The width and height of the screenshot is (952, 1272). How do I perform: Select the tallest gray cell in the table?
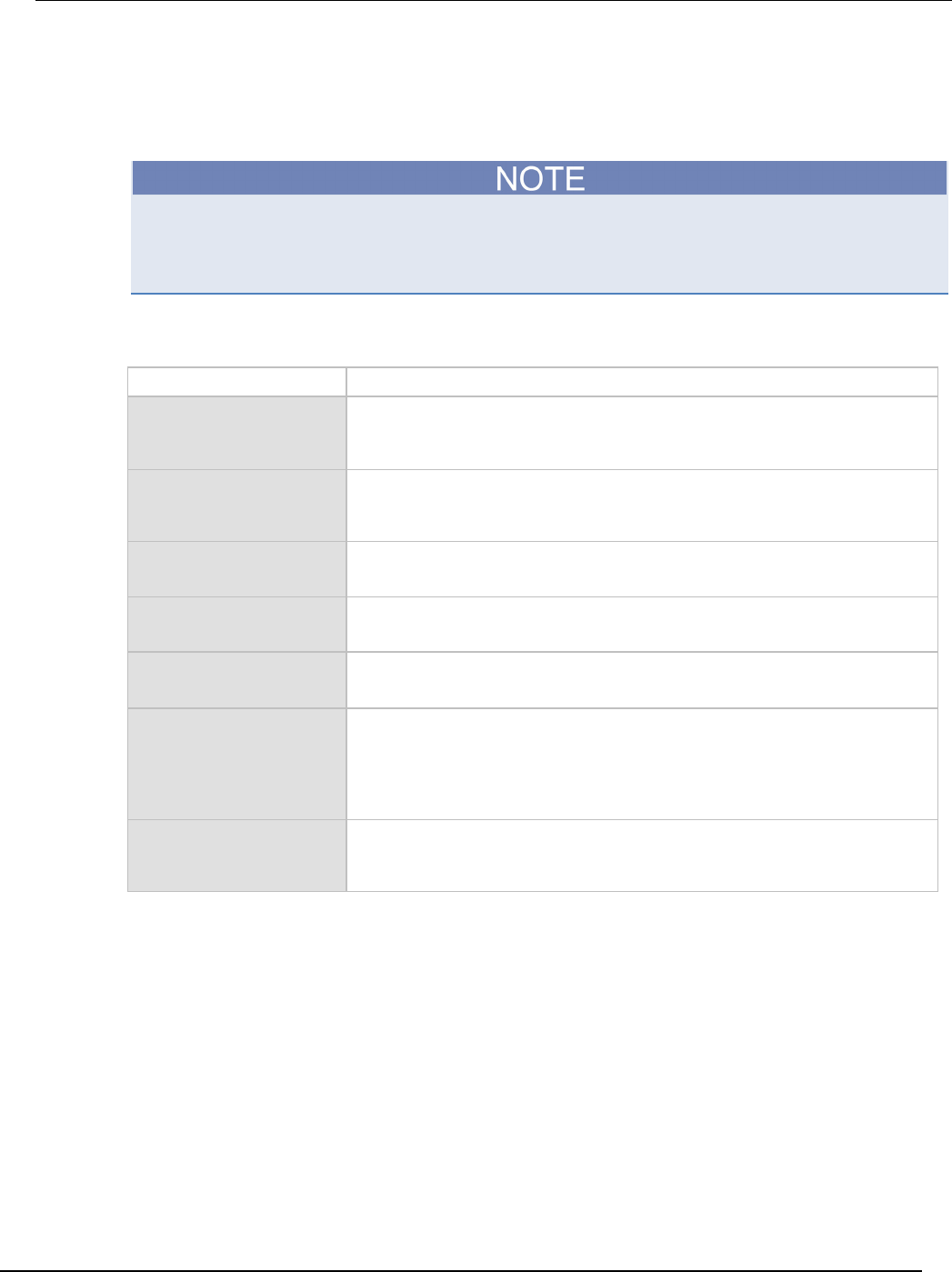236,764
